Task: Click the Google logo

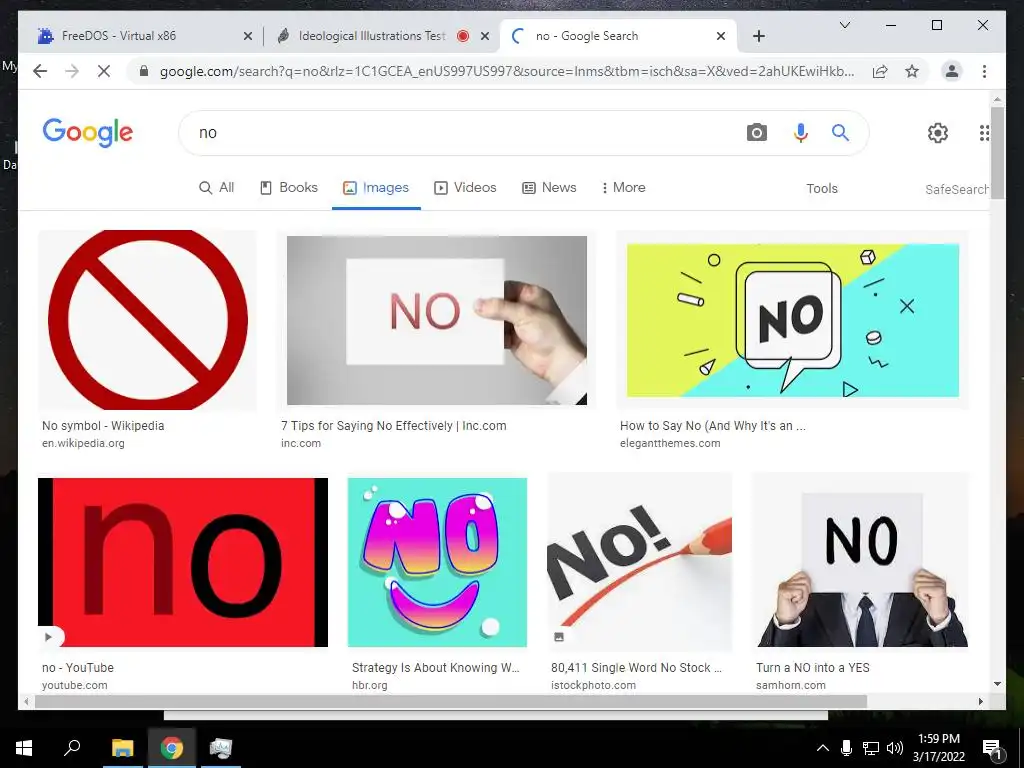Action: coord(88,133)
